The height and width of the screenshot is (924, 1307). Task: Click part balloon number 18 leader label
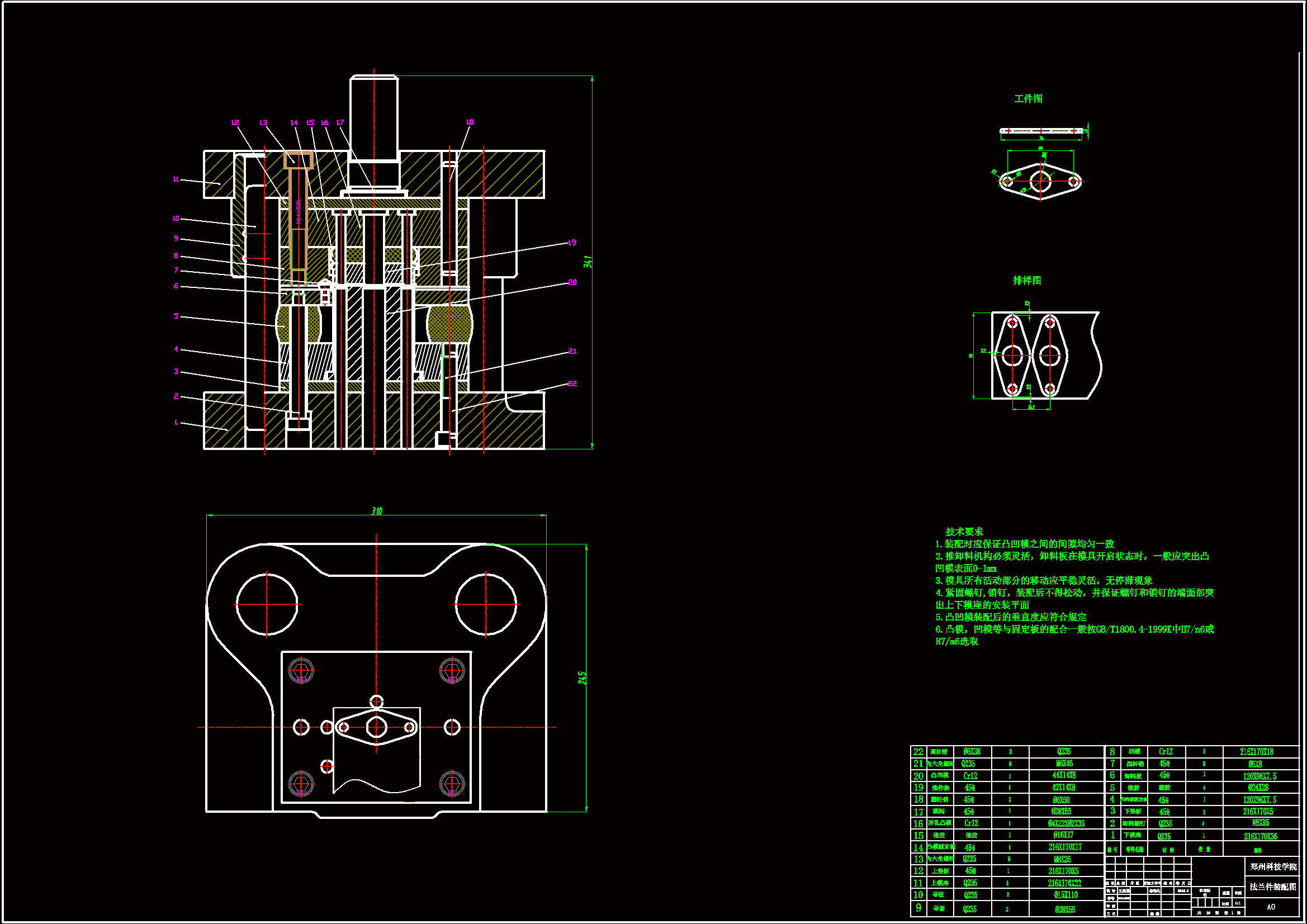pyautogui.click(x=470, y=122)
